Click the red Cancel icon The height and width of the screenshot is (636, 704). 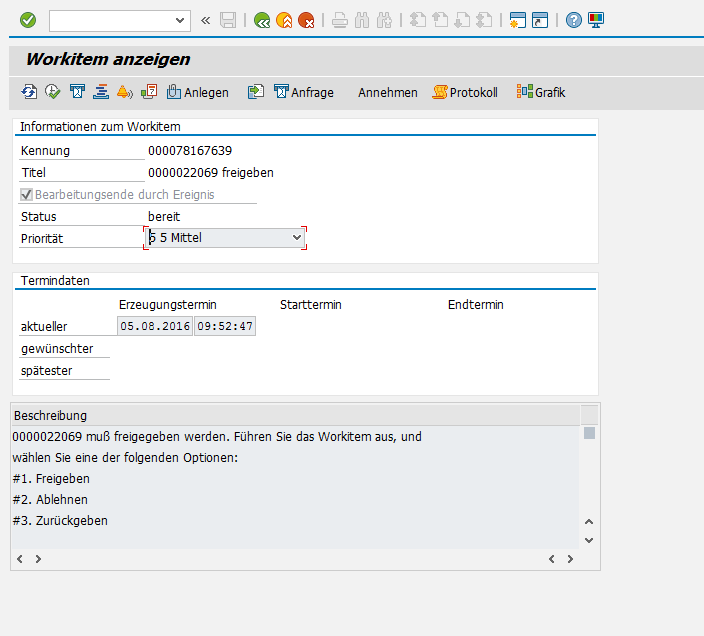[306, 19]
